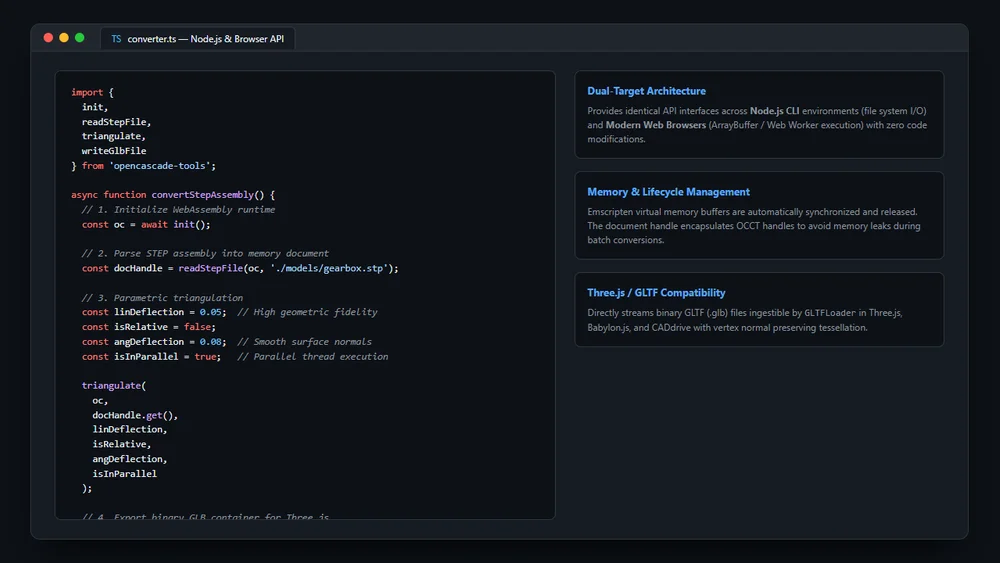The image size is (1000, 563).
Task: Click the 'readStepFile,' import line
Action: coord(116,122)
